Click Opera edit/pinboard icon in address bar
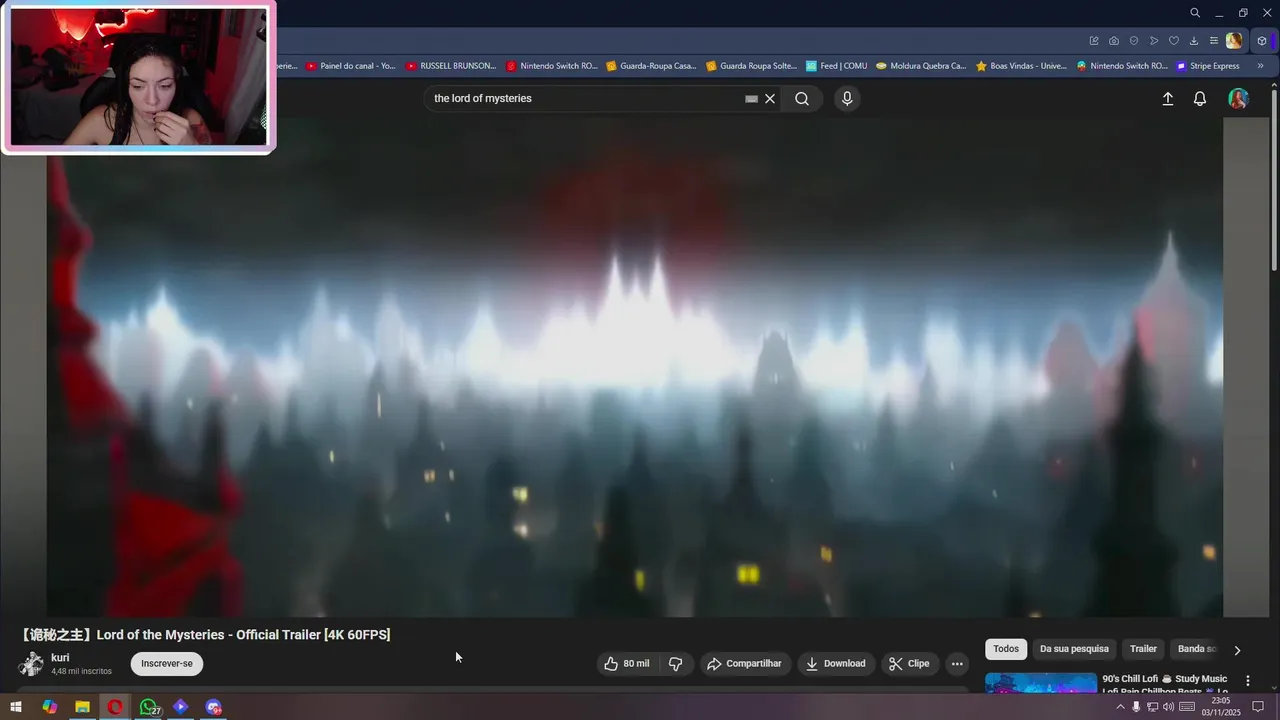The width and height of the screenshot is (1280, 720). coord(1094,41)
